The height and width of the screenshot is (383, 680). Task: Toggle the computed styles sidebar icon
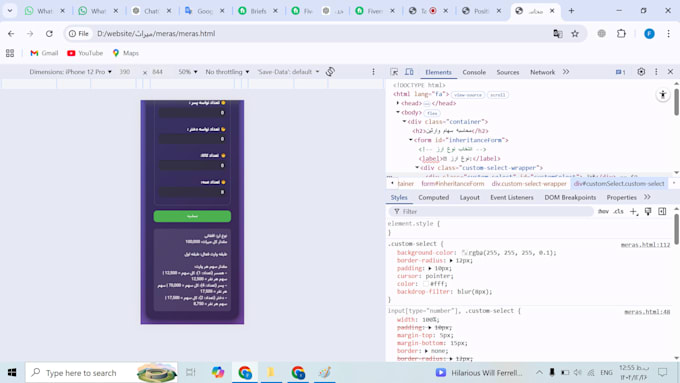[x=662, y=211]
